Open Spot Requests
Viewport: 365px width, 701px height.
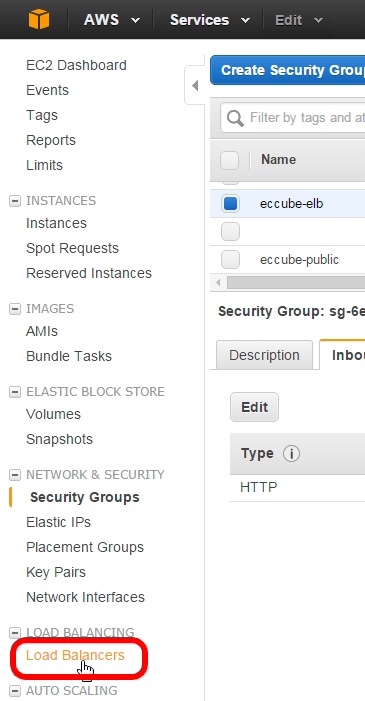(72, 248)
